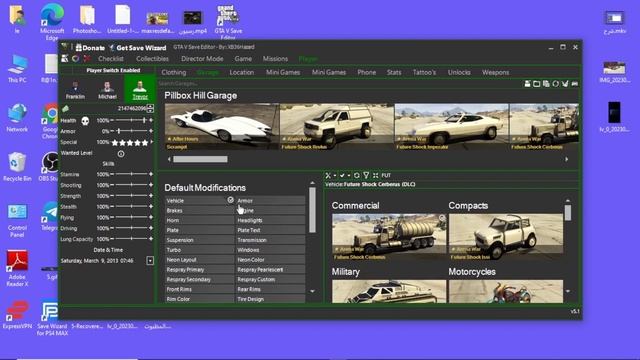Click the Headlights modification cell

coord(270,220)
